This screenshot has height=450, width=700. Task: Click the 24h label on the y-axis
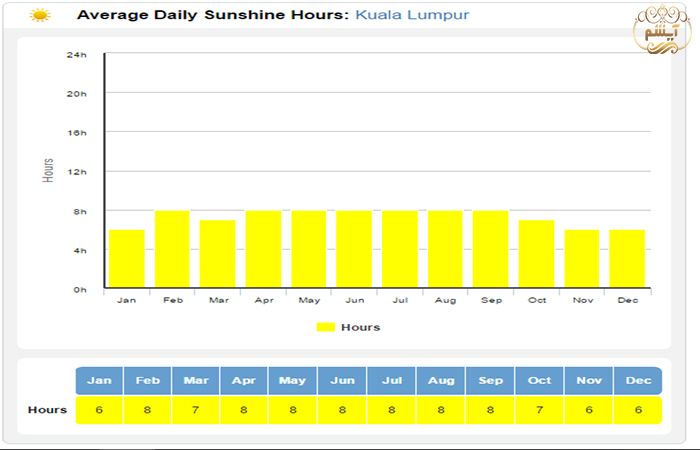(76, 55)
